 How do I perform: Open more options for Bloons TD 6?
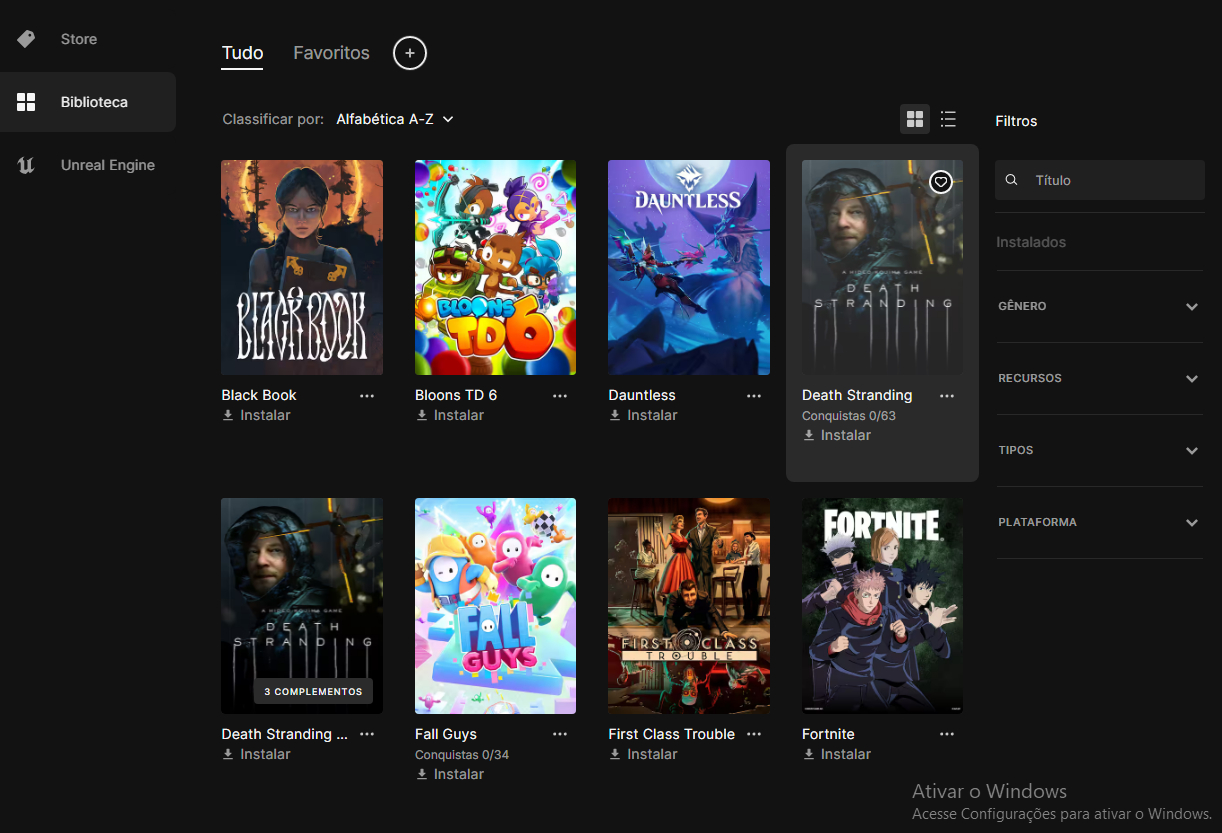560,396
